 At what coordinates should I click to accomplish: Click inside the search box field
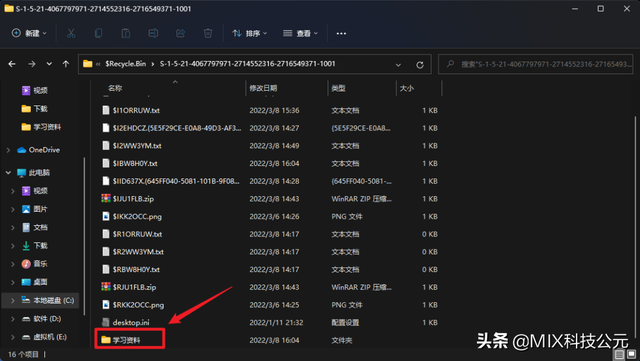[536, 64]
